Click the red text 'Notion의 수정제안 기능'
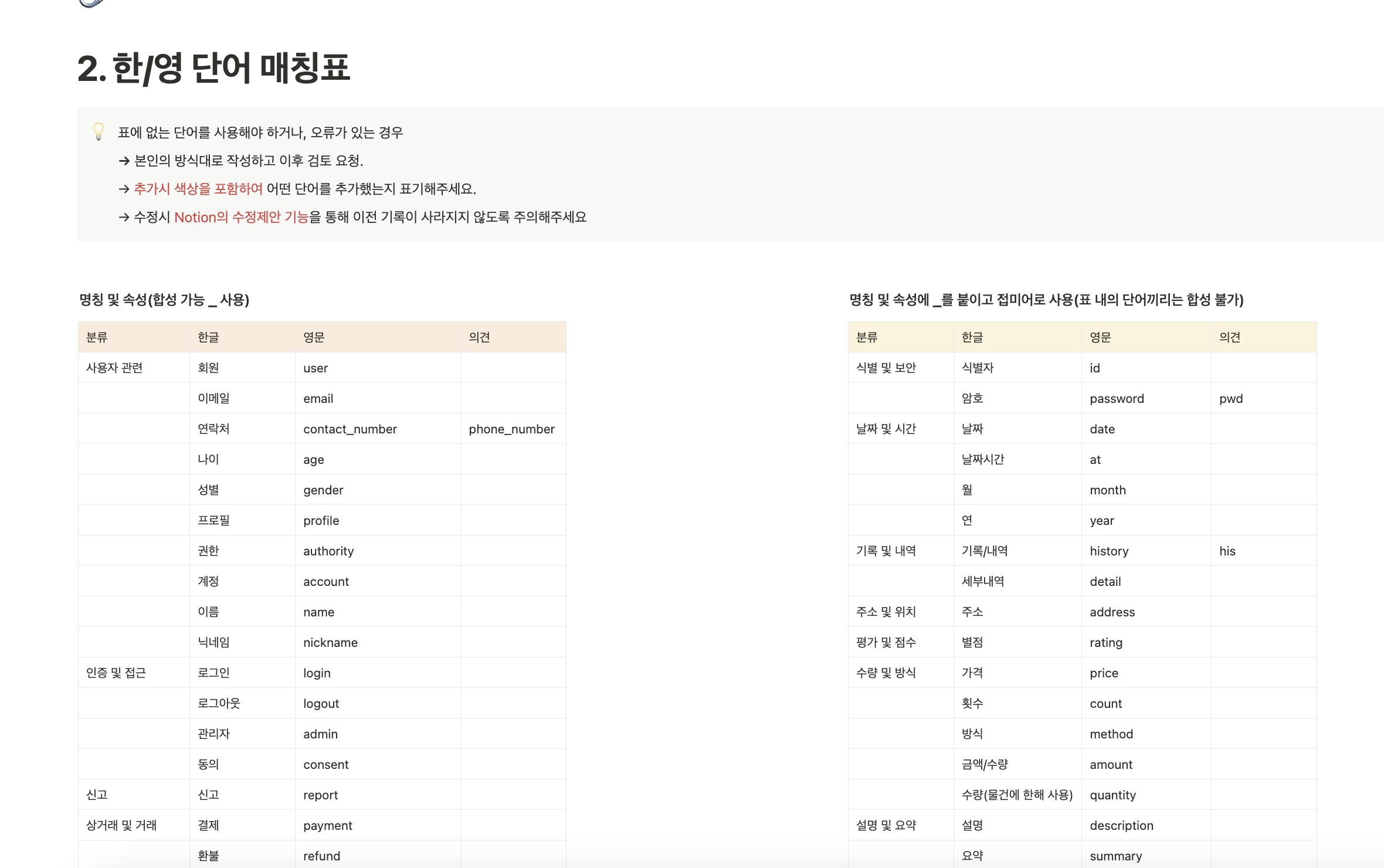Screen dimensions: 1384x868 coord(241,217)
